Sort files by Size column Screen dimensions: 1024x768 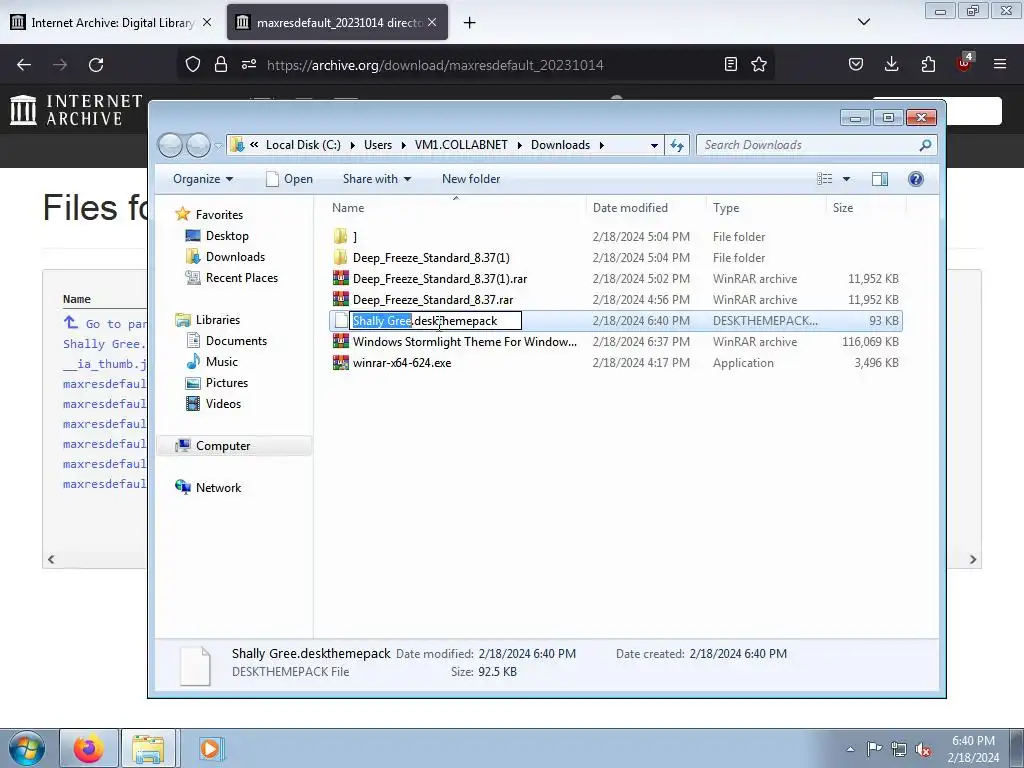tap(866, 208)
